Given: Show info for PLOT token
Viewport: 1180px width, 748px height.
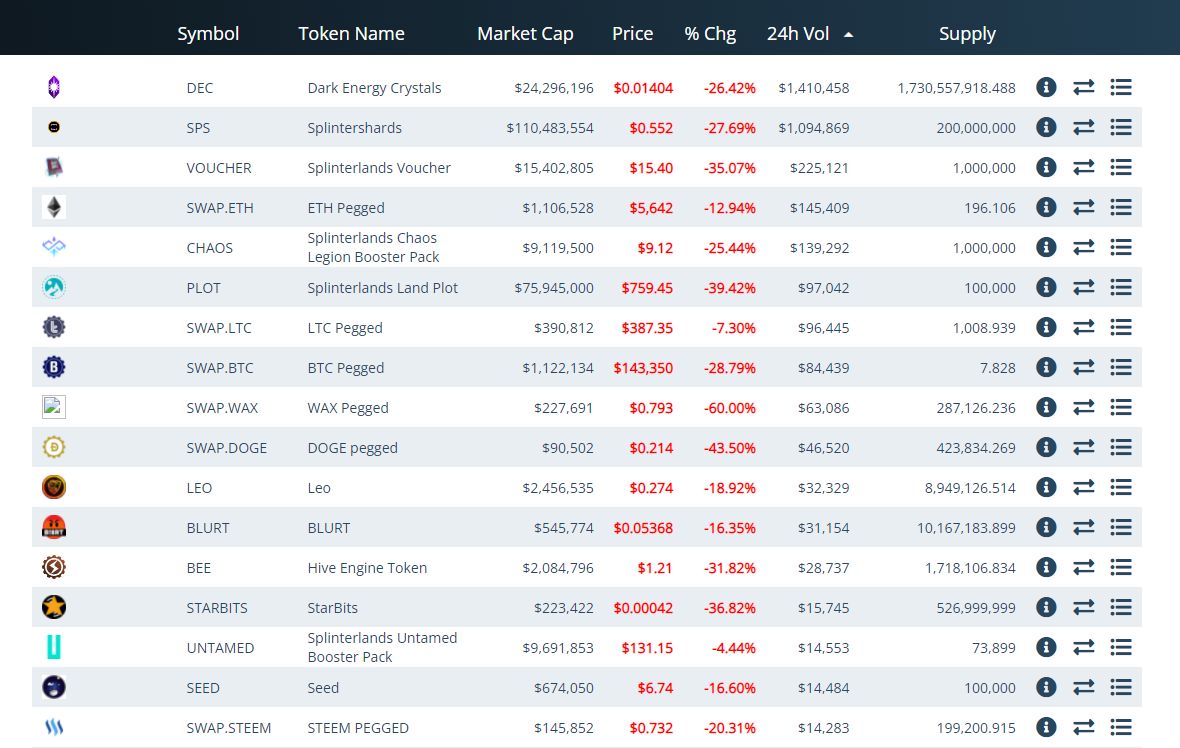Looking at the screenshot, I should (x=1046, y=287).
